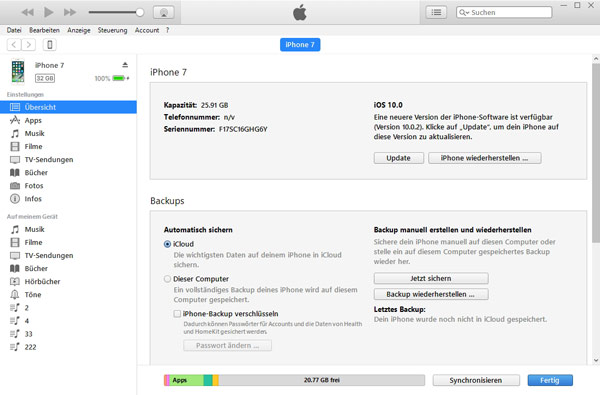Viewport: 600px width, 395px height.
Task: Skip ahead with the fast-forward button
Action: tap(70, 13)
